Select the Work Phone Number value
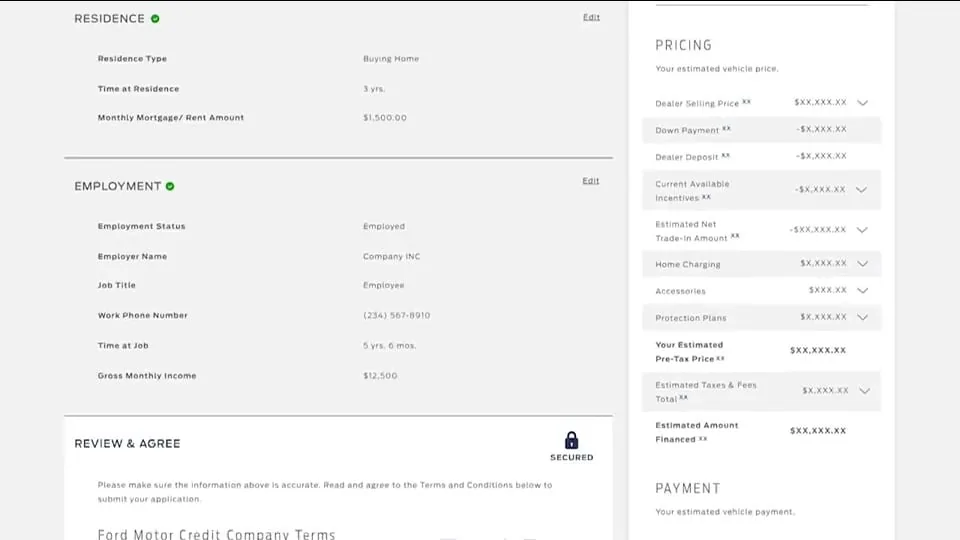 pos(396,315)
